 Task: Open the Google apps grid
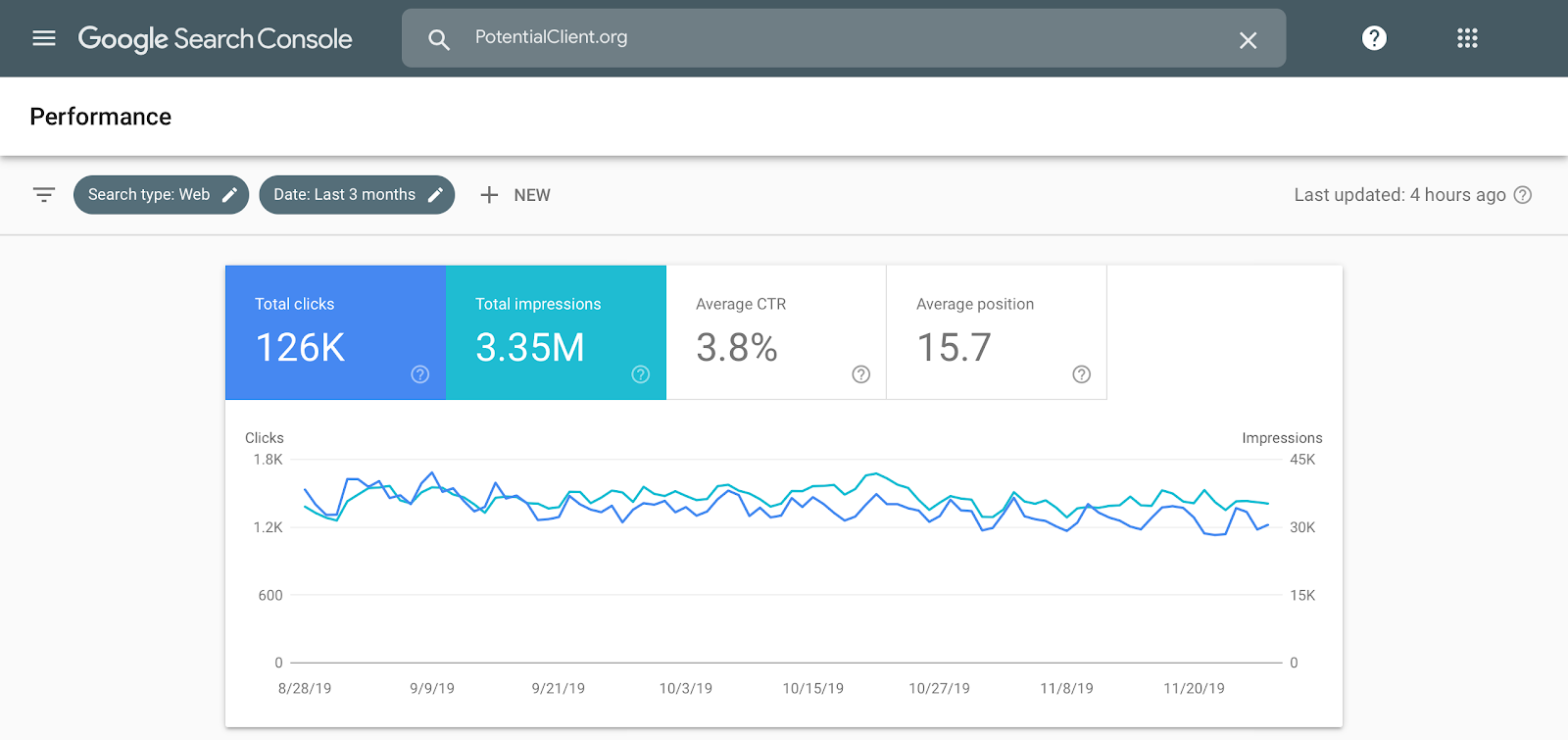pyautogui.click(x=1467, y=38)
